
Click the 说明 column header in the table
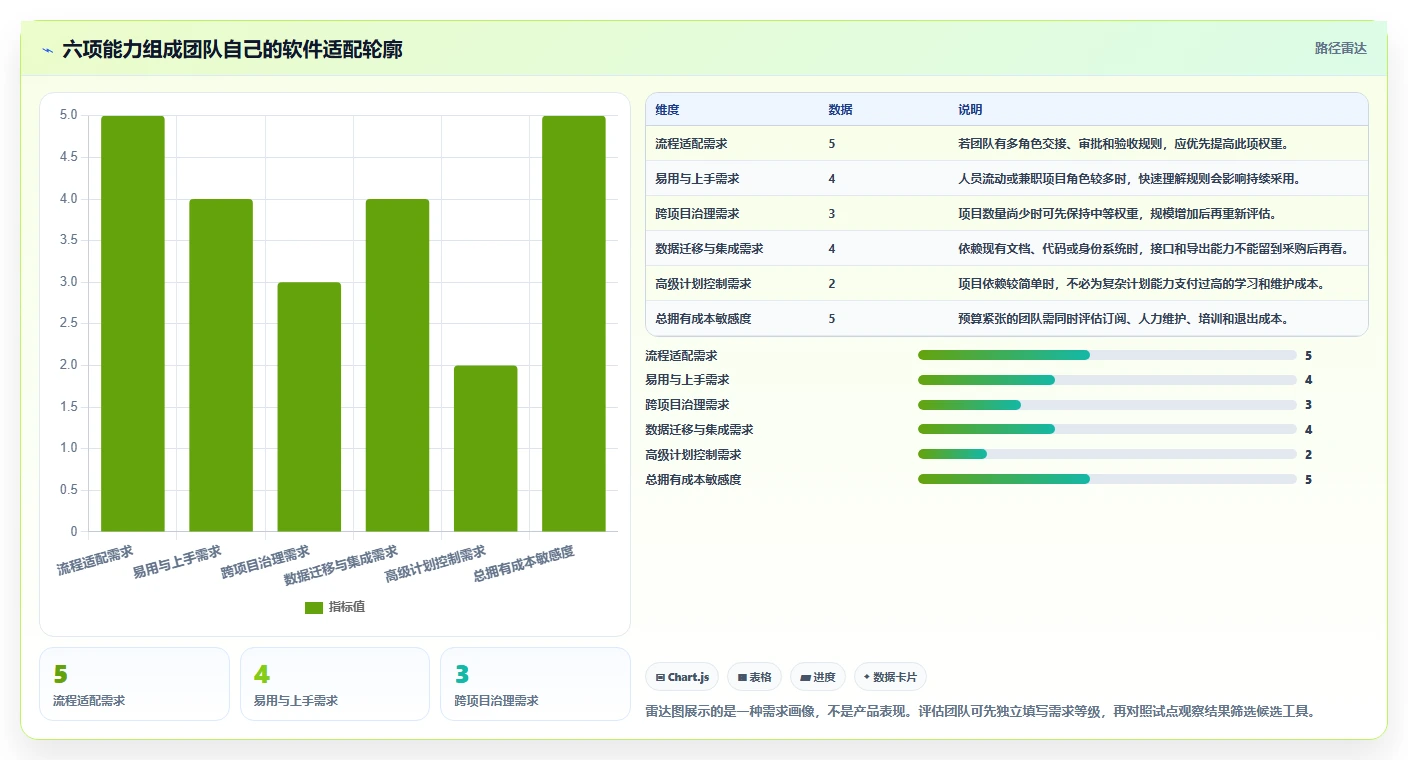tap(970, 110)
